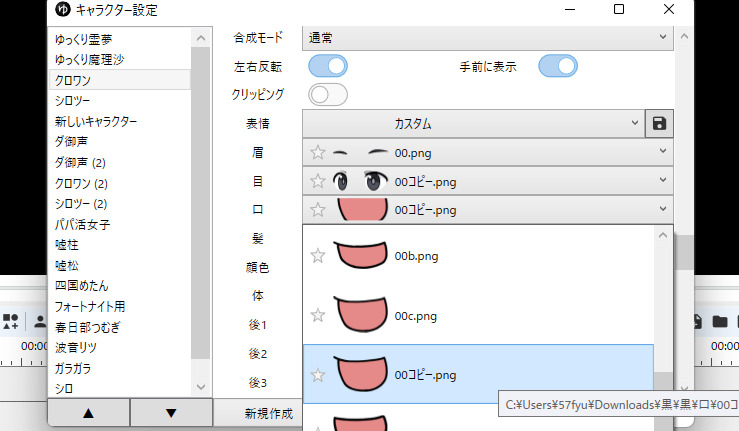Open the 眉 dropdown with 00.png
739x431 pixels.
coord(488,152)
